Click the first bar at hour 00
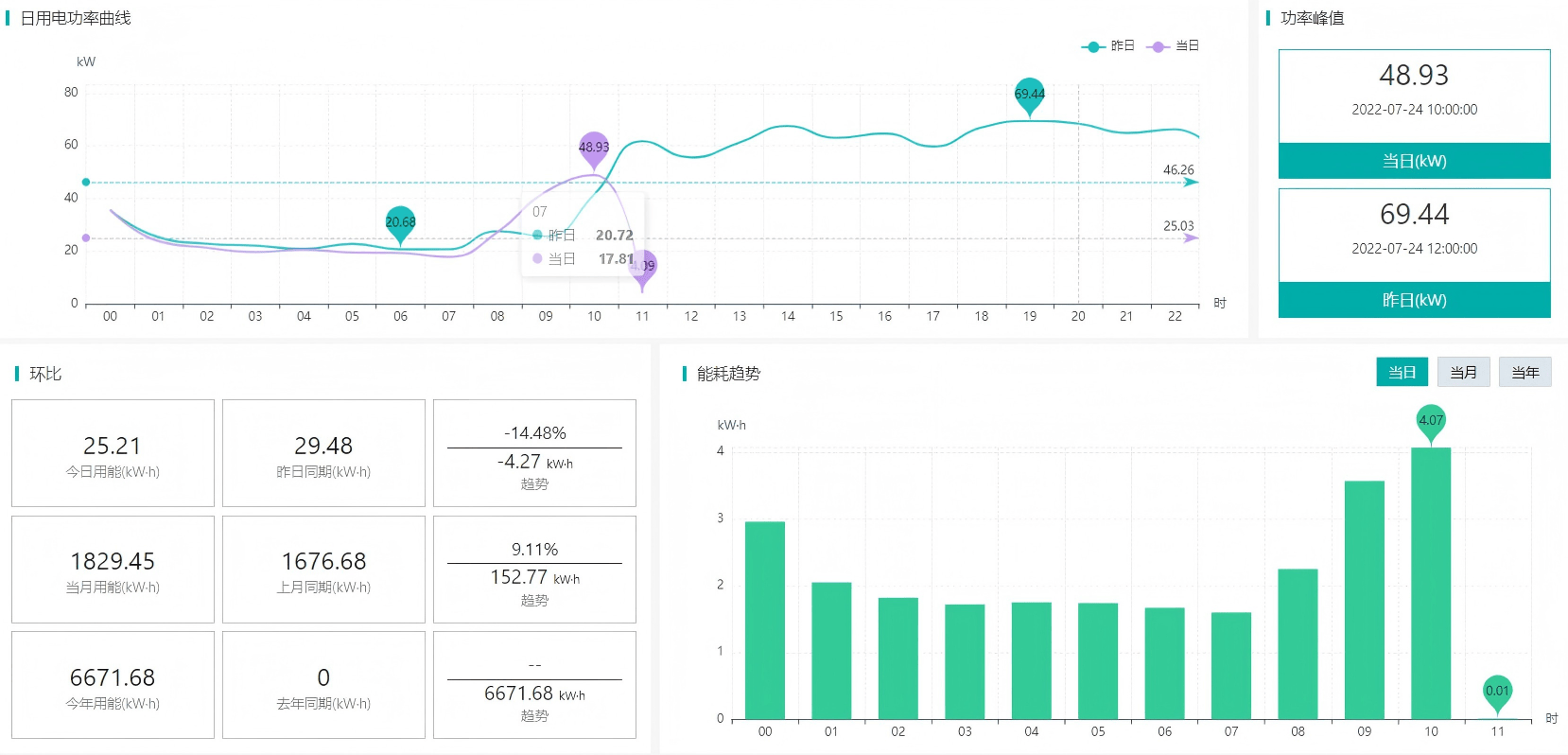This screenshot has height=755, width=1568. (765, 621)
